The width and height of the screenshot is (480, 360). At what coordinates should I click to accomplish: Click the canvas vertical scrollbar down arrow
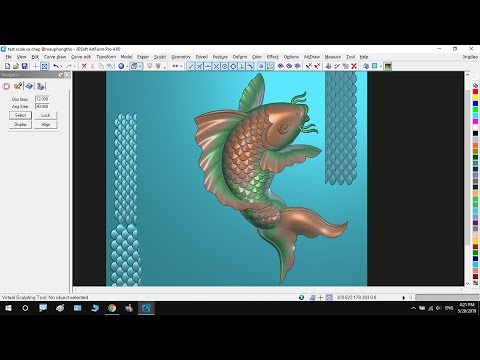tap(467, 284)
